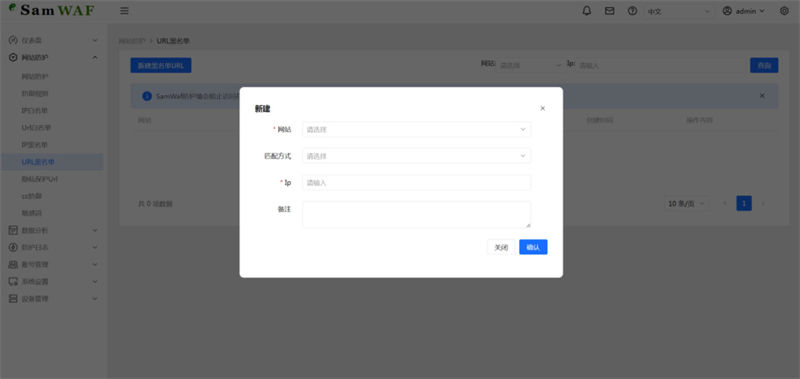800x379 pixels.
Task: Open the 网站 filter dropdown above table
Action: [x=530, y=65]
